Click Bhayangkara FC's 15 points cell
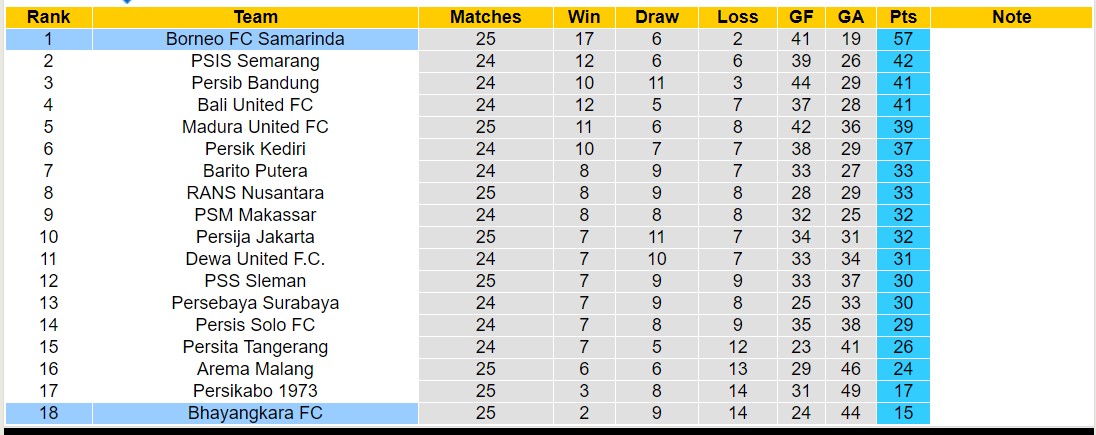This screenshot has width=1096, height=435. [x=903, y=413]
